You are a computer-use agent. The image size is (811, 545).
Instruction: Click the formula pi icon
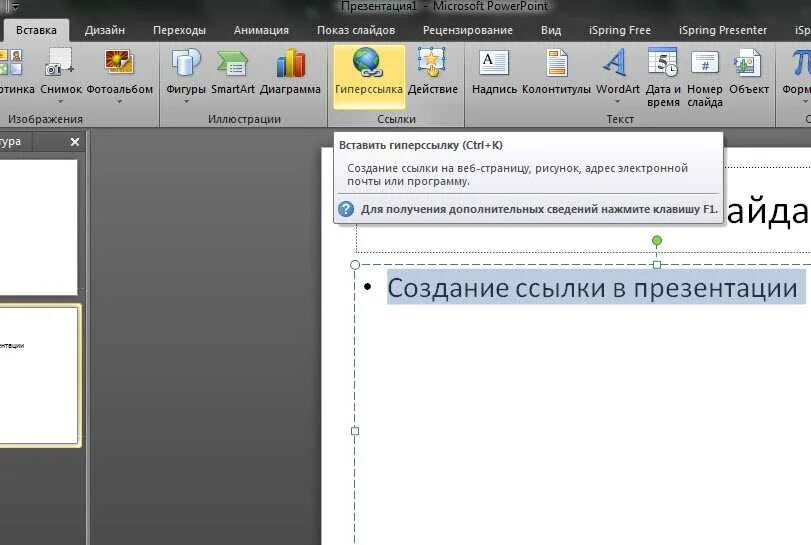click(x=801, y=63)
